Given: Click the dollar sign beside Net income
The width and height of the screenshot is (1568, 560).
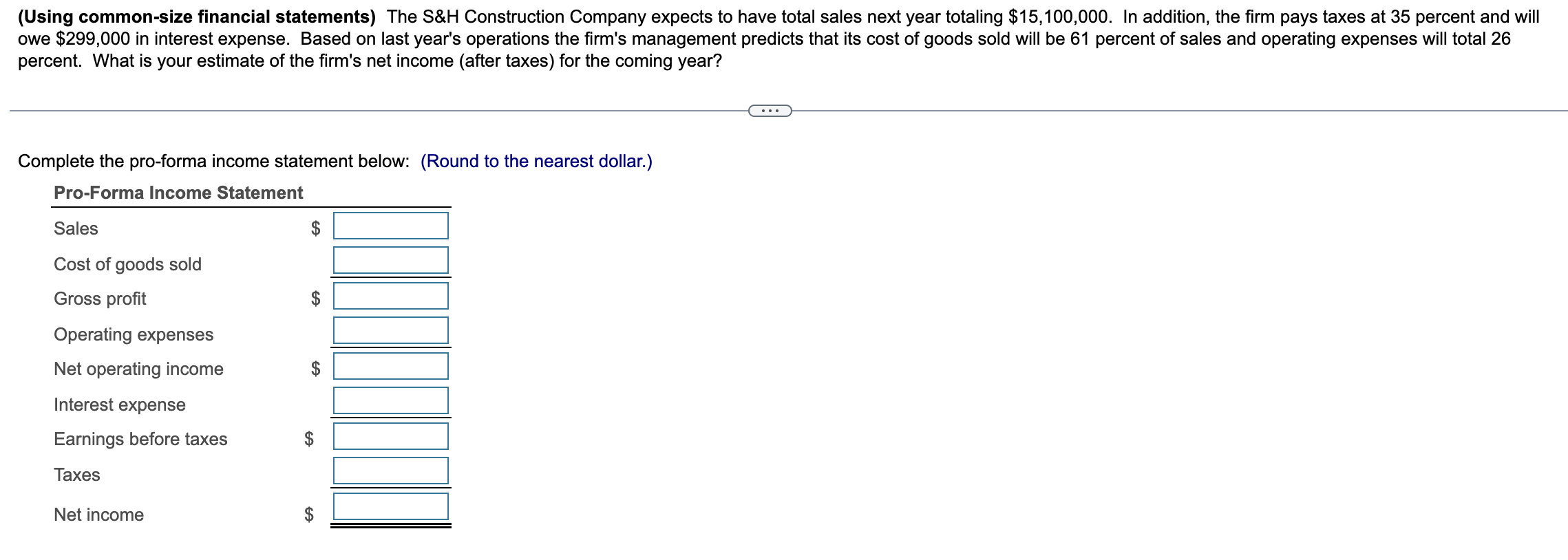Looking at the screenshot, I should pos(308,514).
